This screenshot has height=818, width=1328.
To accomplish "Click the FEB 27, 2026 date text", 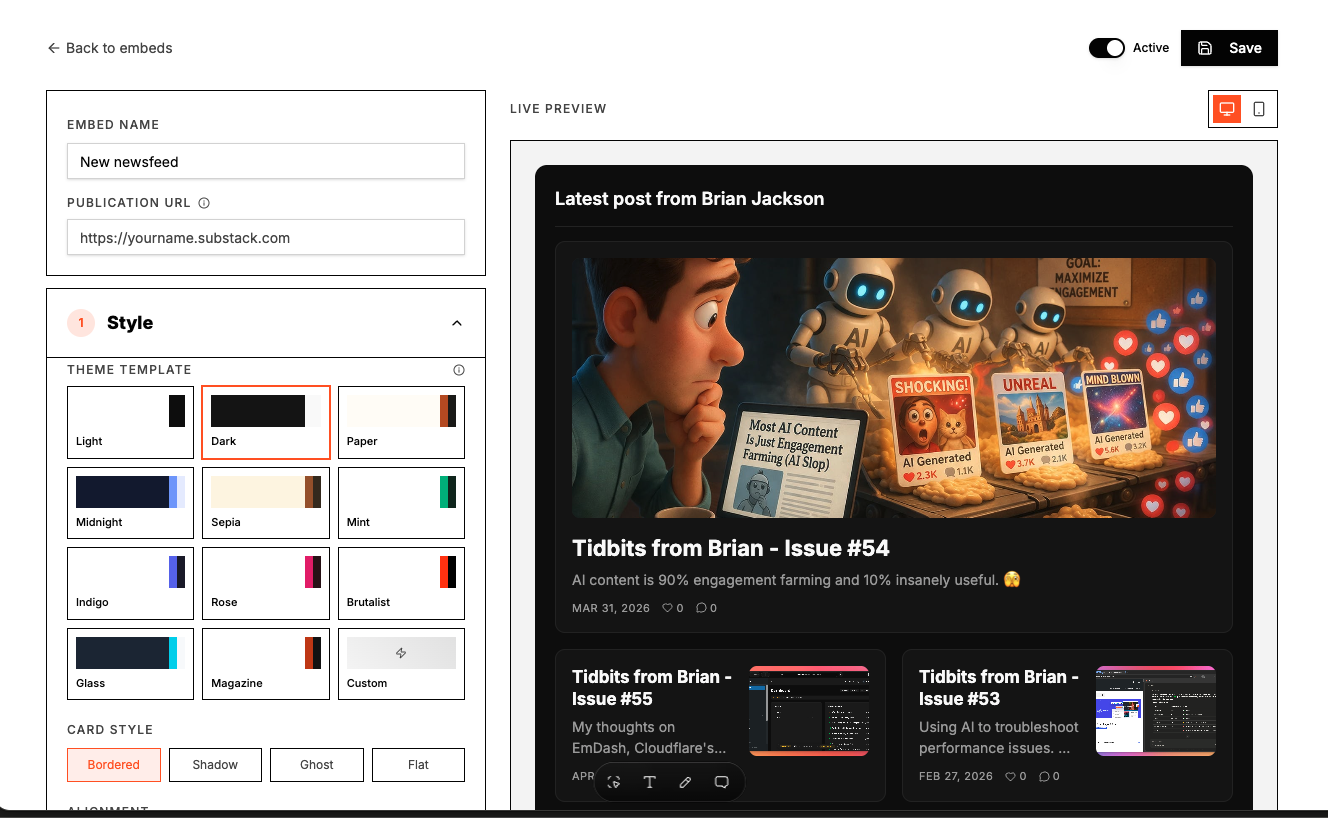I will click(x=958, y=776).
